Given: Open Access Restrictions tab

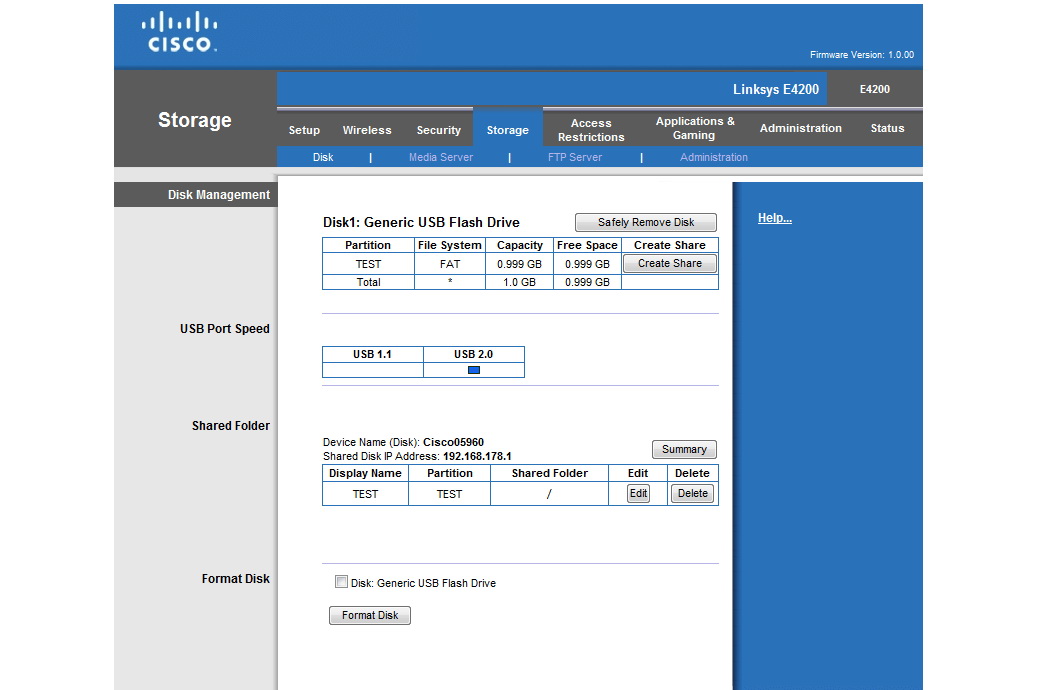Looking at the screenshot, I should click(591, 130).
